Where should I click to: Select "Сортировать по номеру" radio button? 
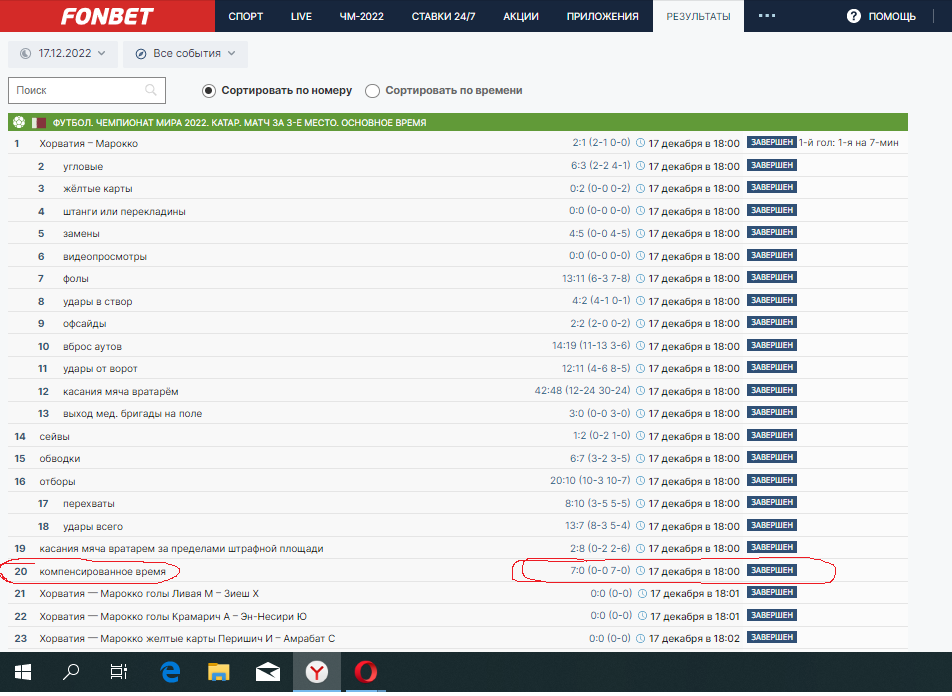click(x=209, y=91)
